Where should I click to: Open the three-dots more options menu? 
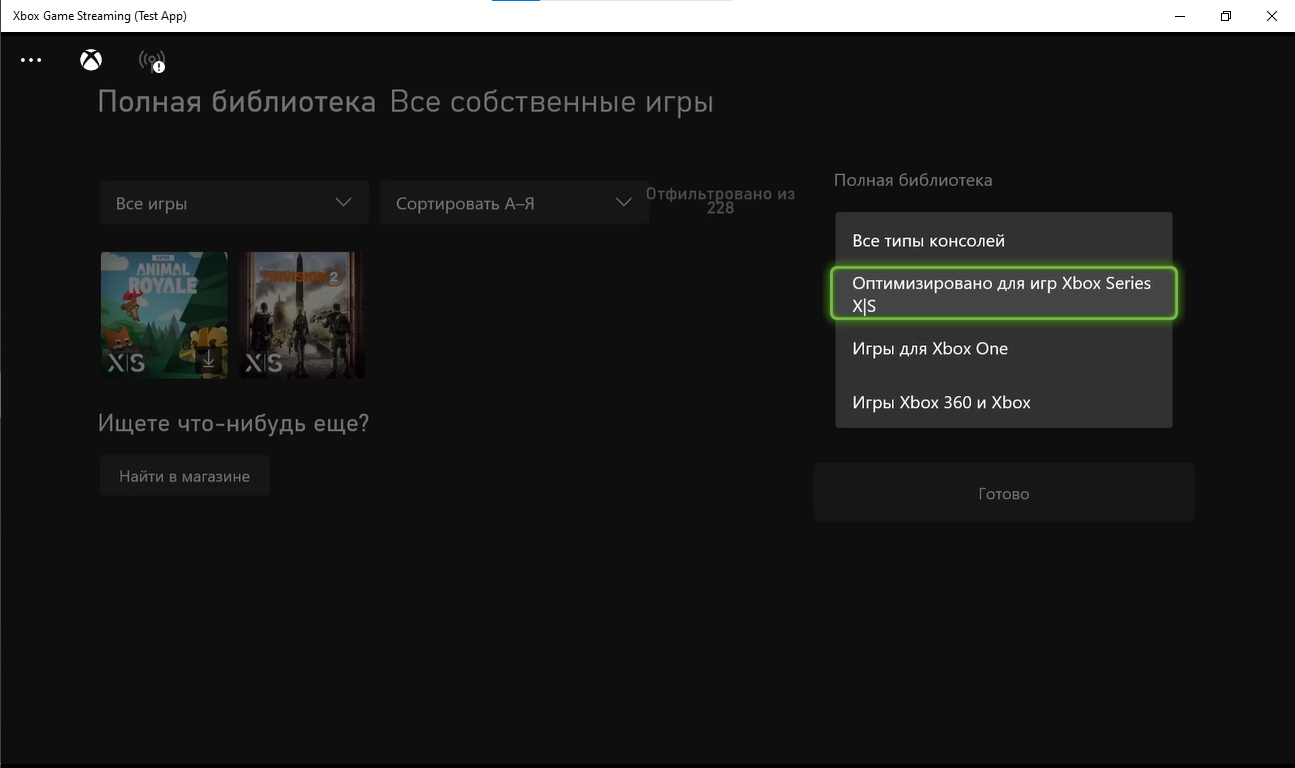(31, 60)
